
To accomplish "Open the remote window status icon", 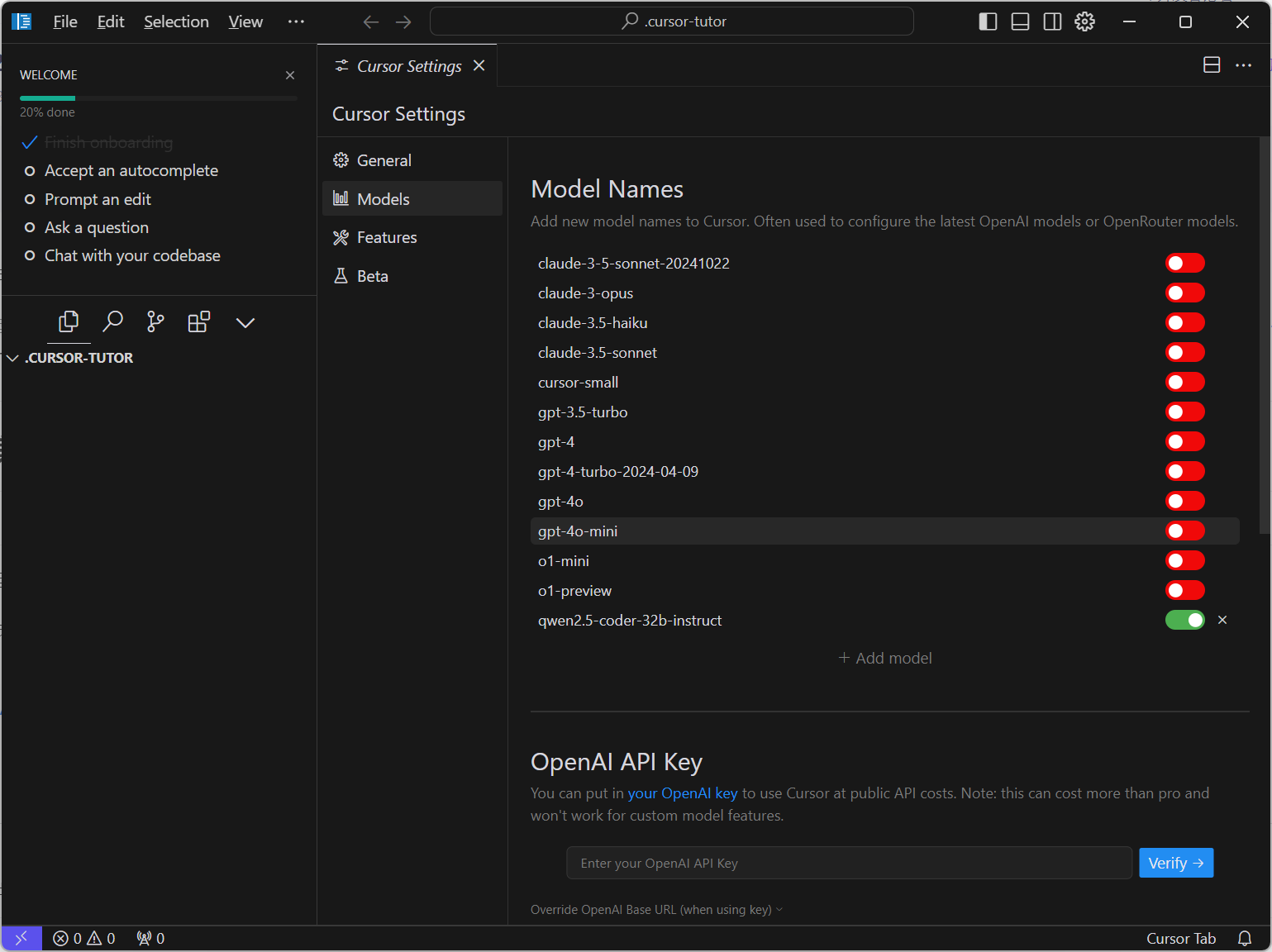I will (x=21, y=938).
